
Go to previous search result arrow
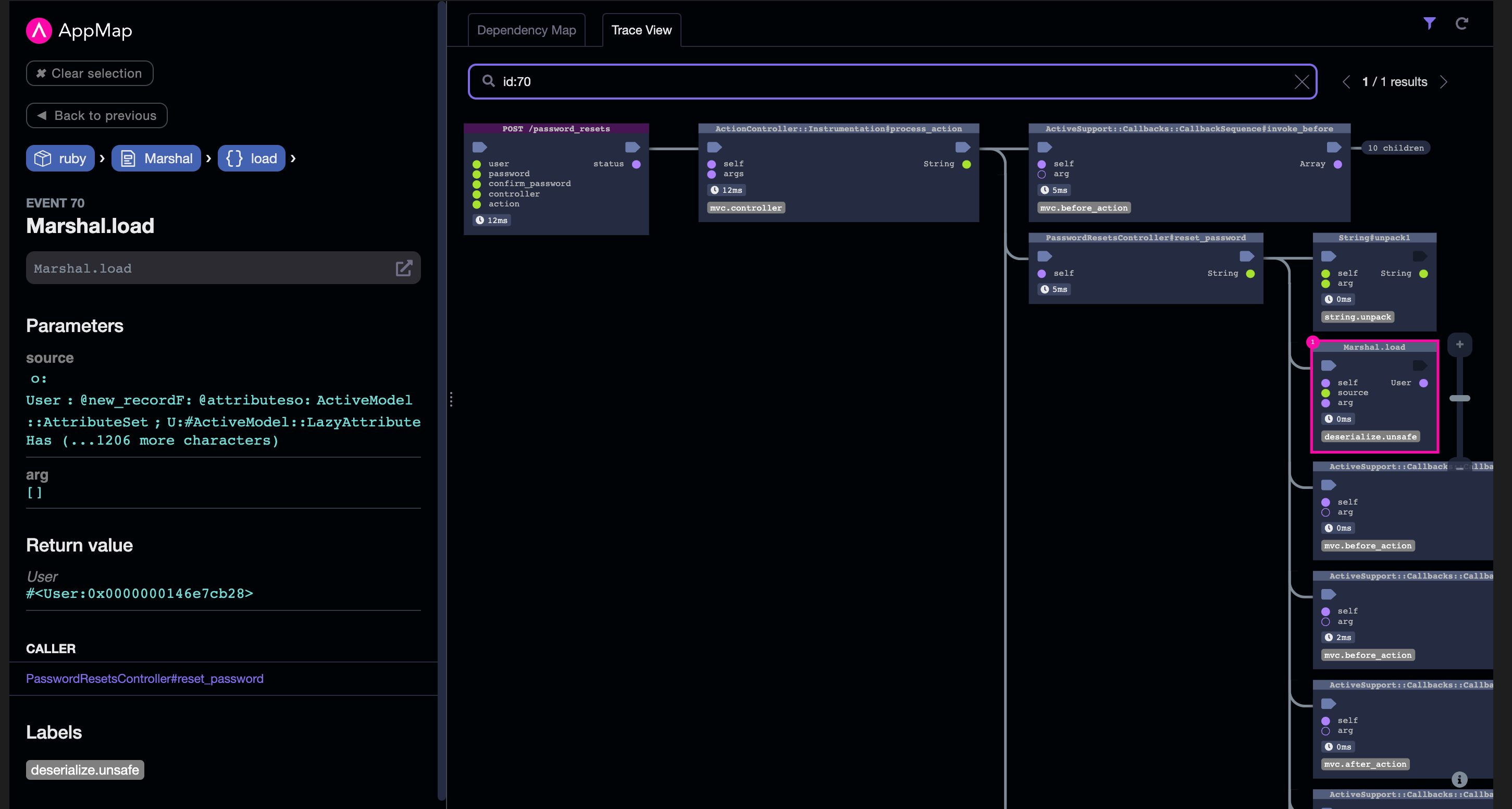tap(1346, 82)
